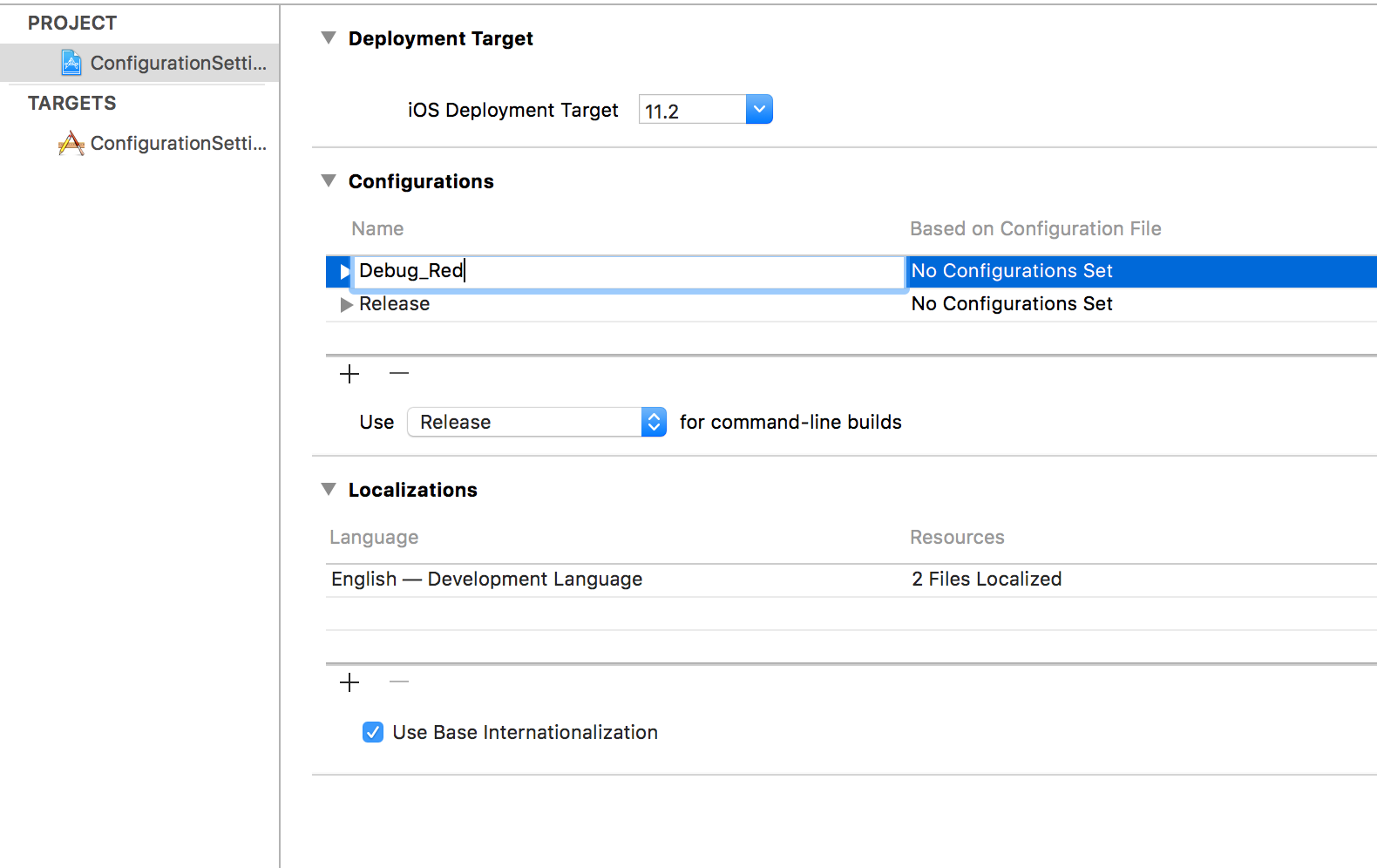Expand the Debug_Red configuration row
Image resolution: width=1377 pixels, height=868 pixels.
click(x=345, y=271)
